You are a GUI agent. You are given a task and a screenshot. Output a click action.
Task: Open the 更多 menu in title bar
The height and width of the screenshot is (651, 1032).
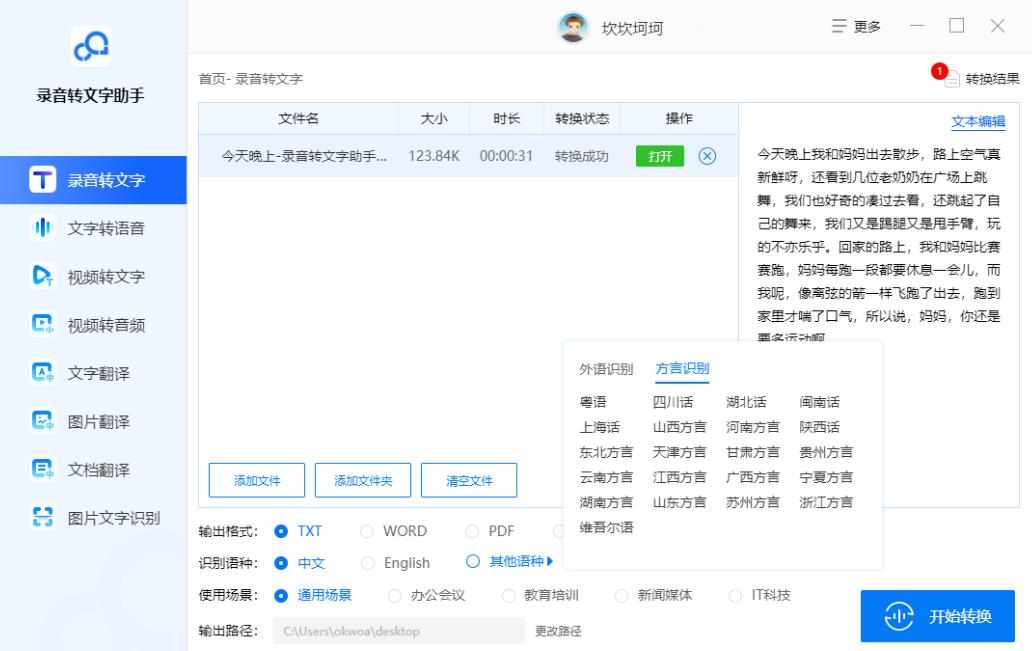856,27
